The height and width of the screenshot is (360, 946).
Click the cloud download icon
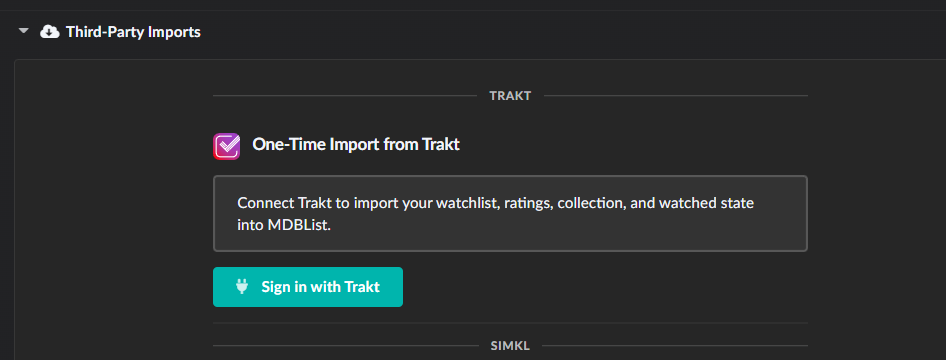(49, 31)
